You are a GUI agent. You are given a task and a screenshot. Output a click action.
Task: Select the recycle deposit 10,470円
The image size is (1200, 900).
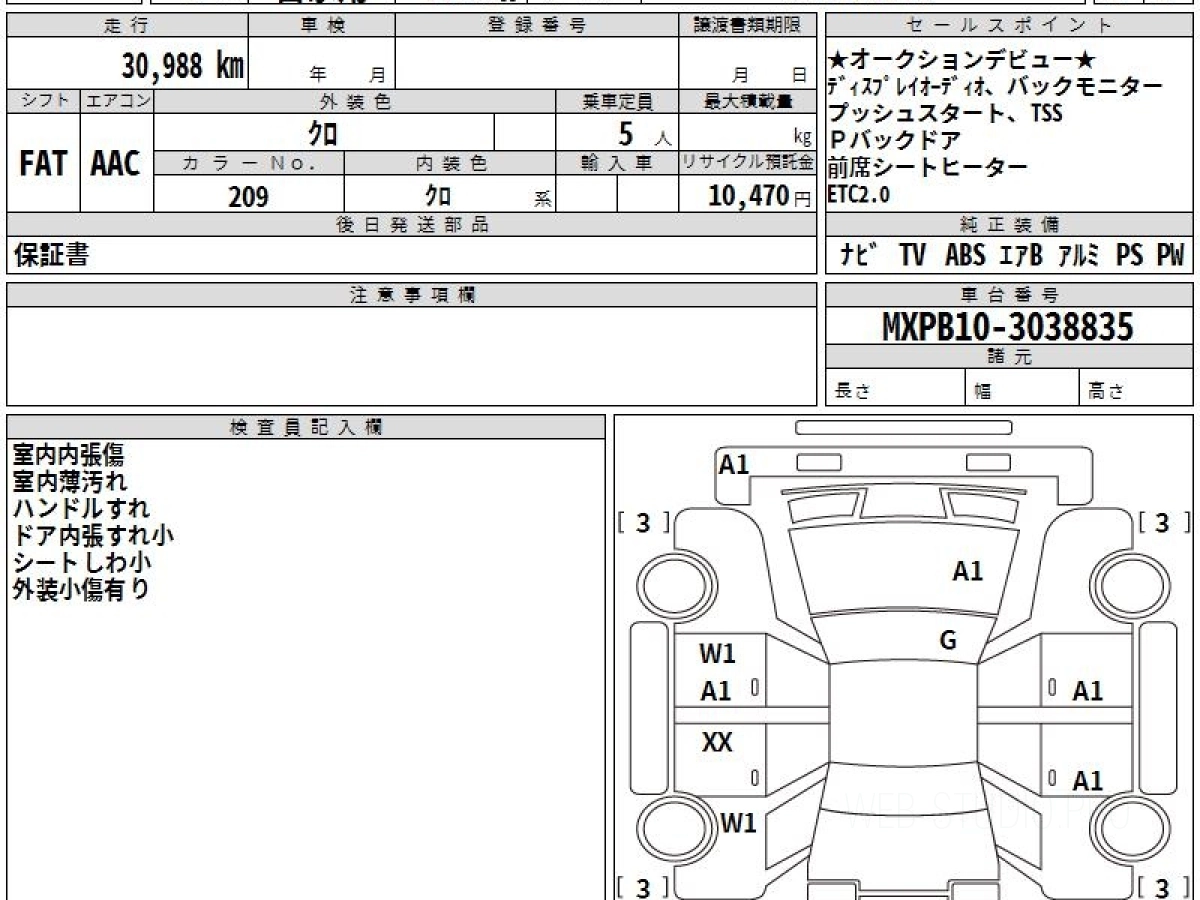[760, 197]
